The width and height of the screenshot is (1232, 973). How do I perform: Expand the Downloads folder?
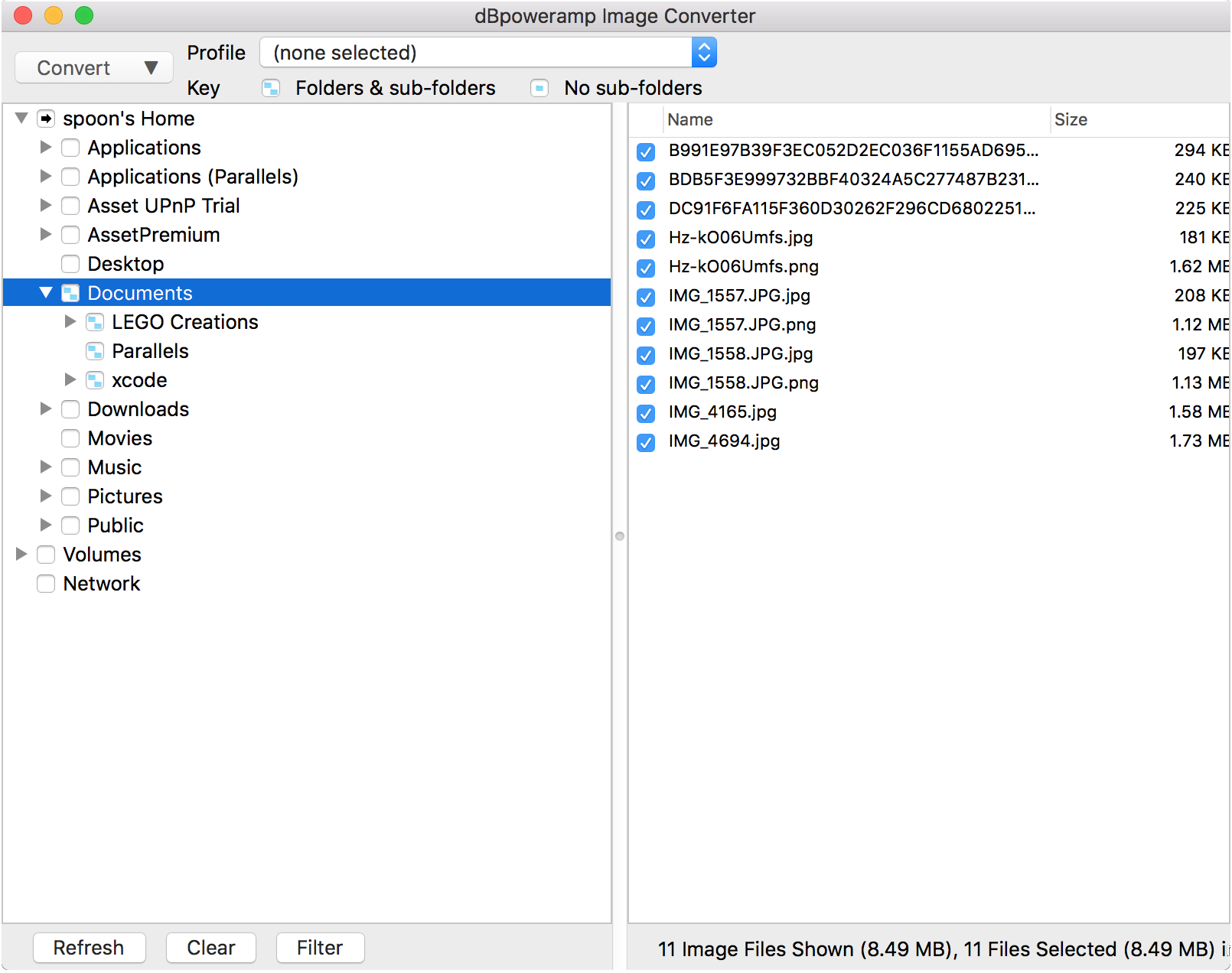(46, 408)
